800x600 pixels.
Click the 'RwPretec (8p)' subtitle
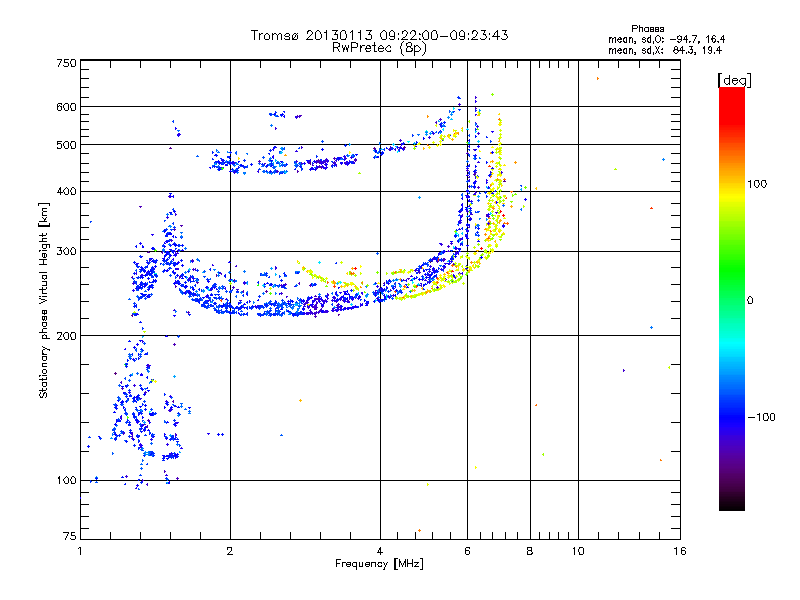[x=379, y=48]
